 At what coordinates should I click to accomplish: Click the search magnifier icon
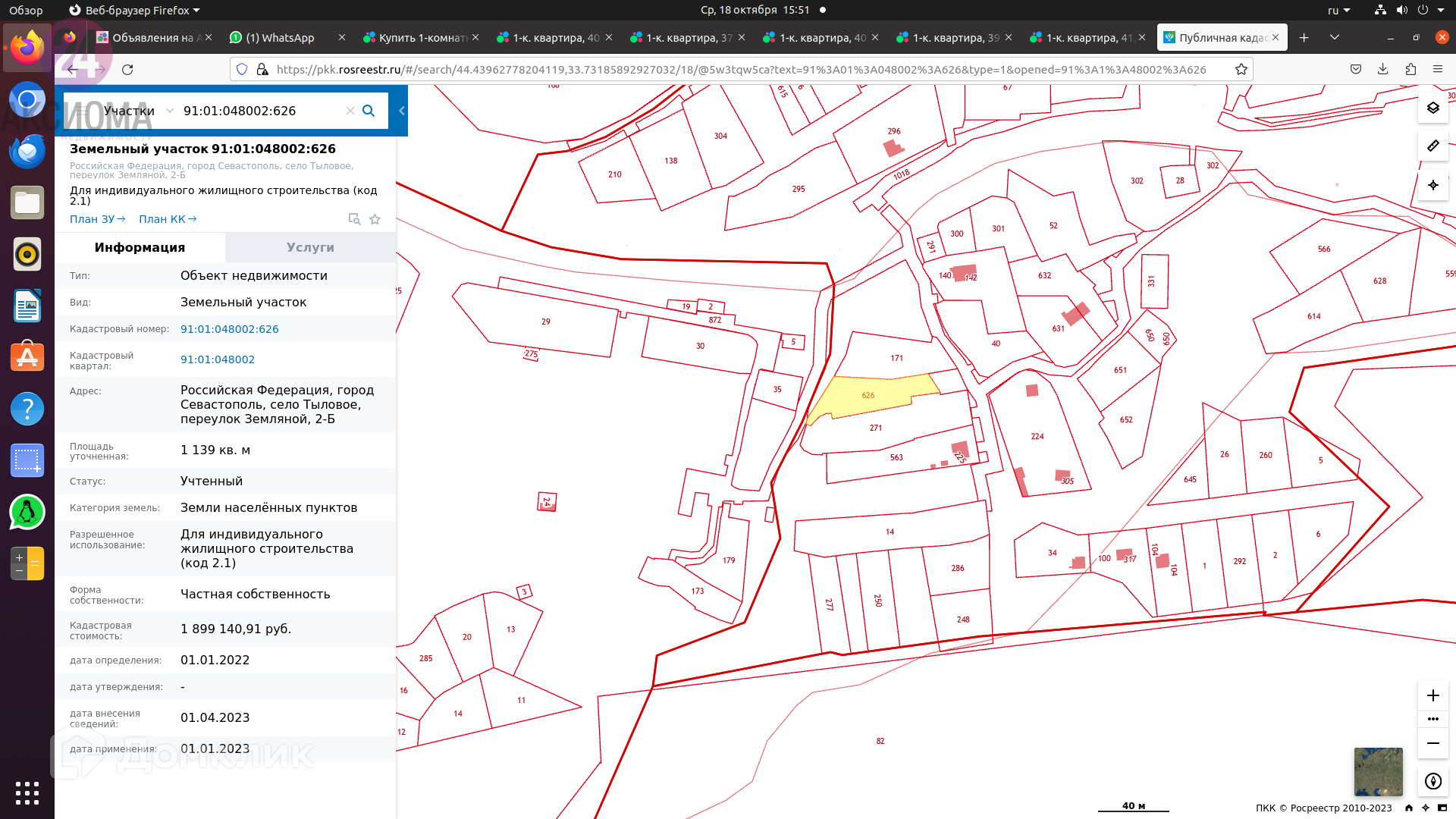[x=369, y=111]
